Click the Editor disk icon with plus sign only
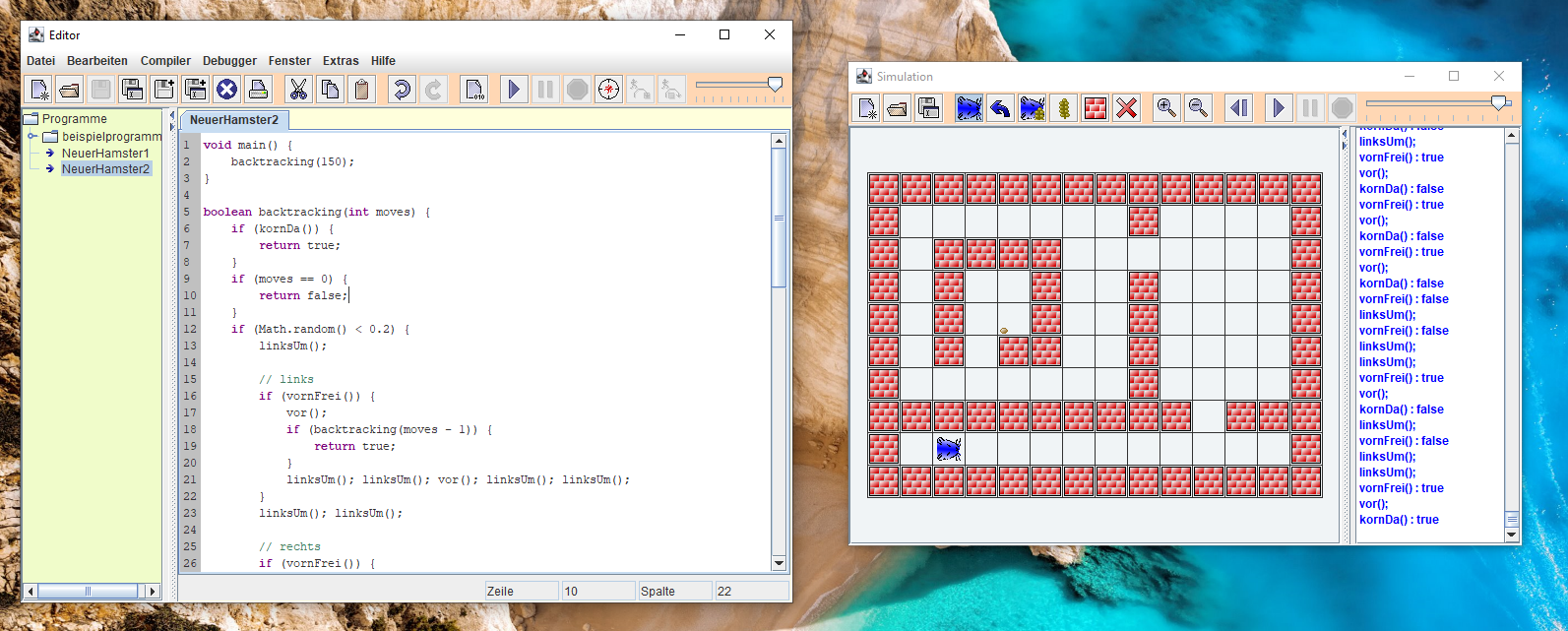 tap(164, 90)
